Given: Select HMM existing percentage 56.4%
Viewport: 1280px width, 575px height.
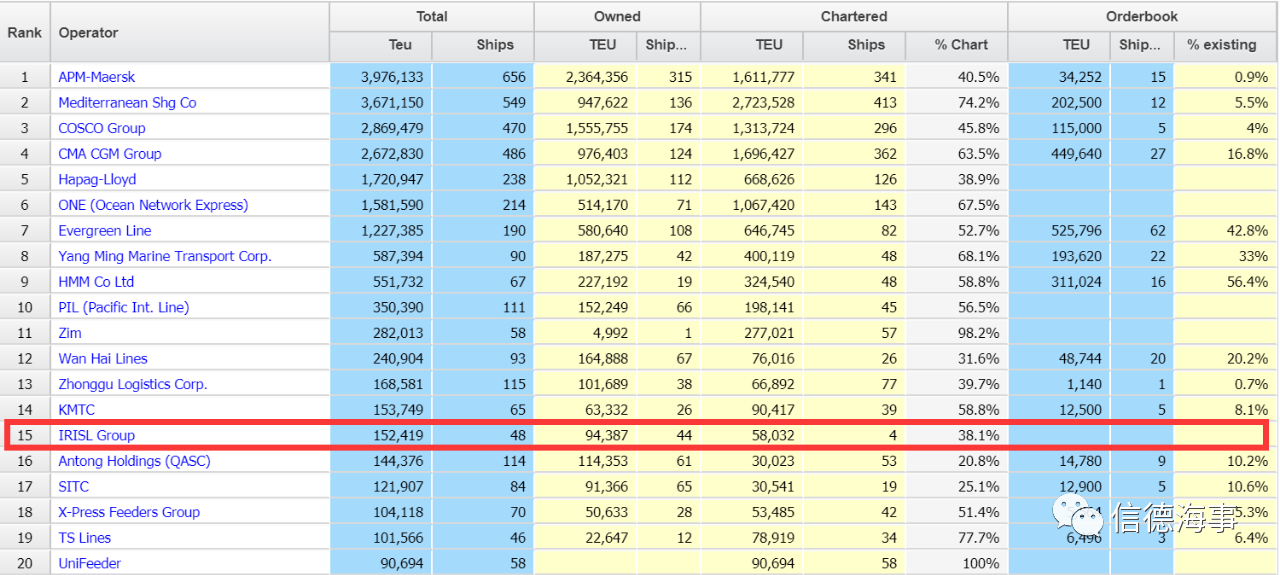Looking at the screenshot, I should coord(1248,282).
